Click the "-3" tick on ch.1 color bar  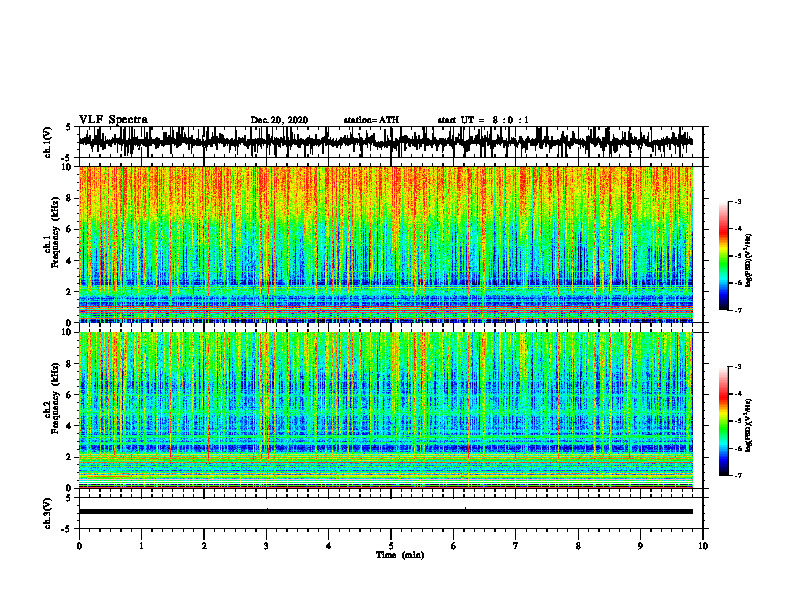pyautogui.click(x=738, y=202)
